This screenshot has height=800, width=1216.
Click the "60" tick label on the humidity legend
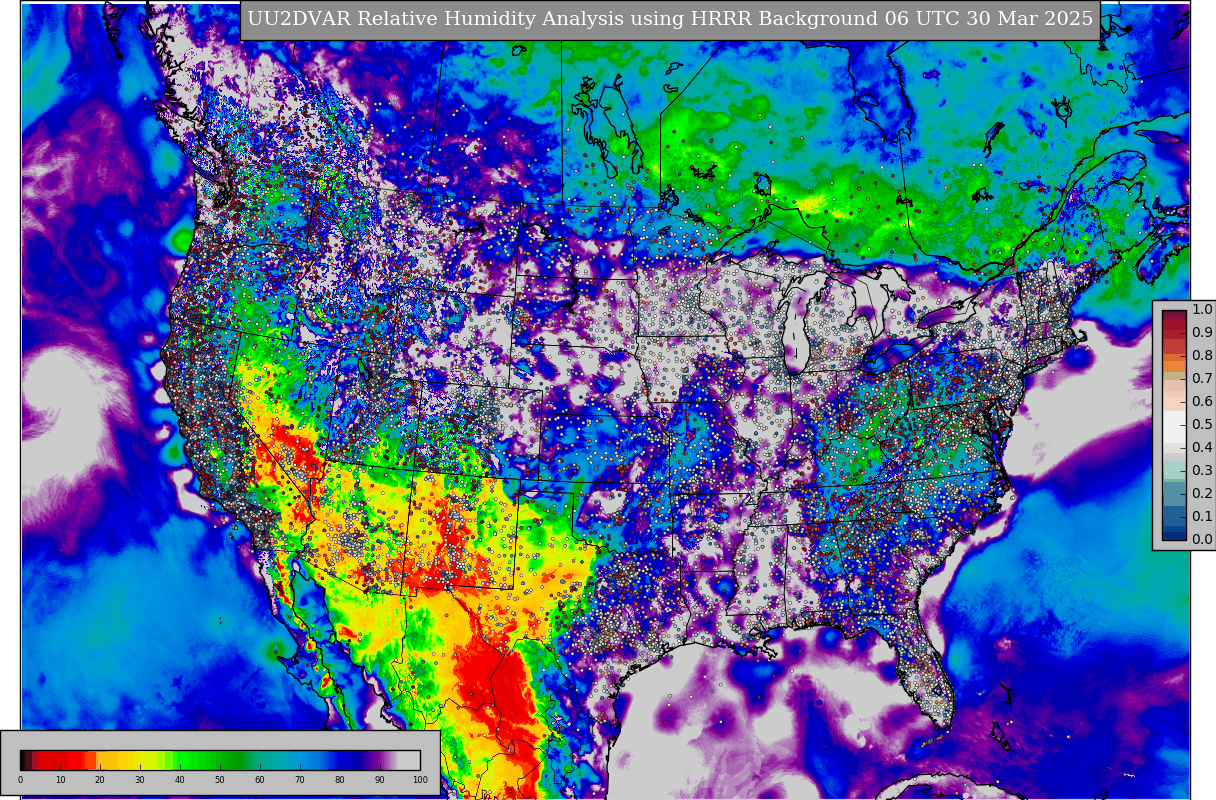[260, 780]
